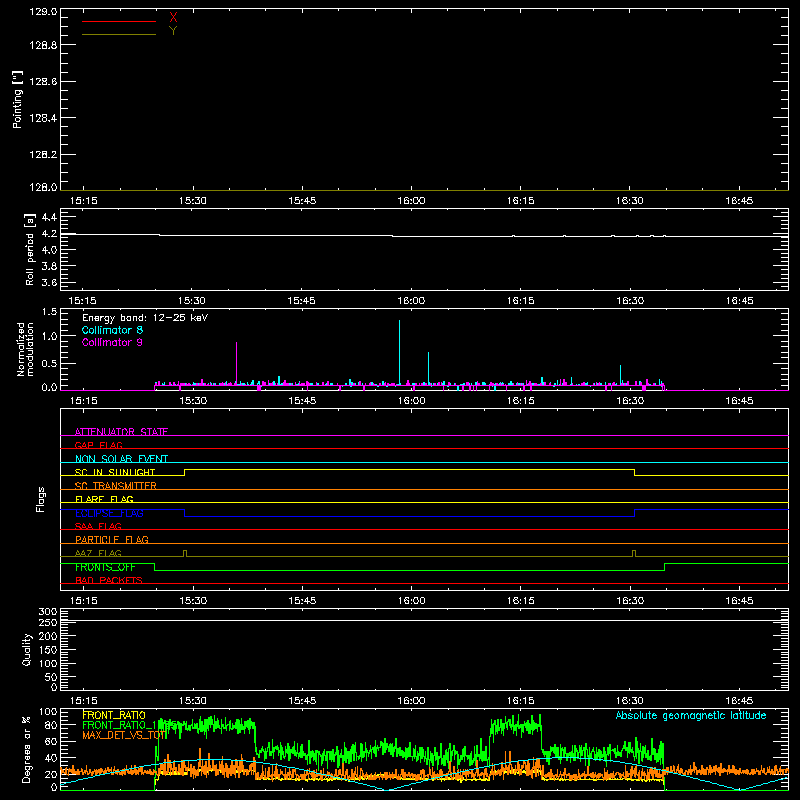Click the second AAZ_FLAG pulse near 16:30
800x800 pixels.
tap(634, 554)
